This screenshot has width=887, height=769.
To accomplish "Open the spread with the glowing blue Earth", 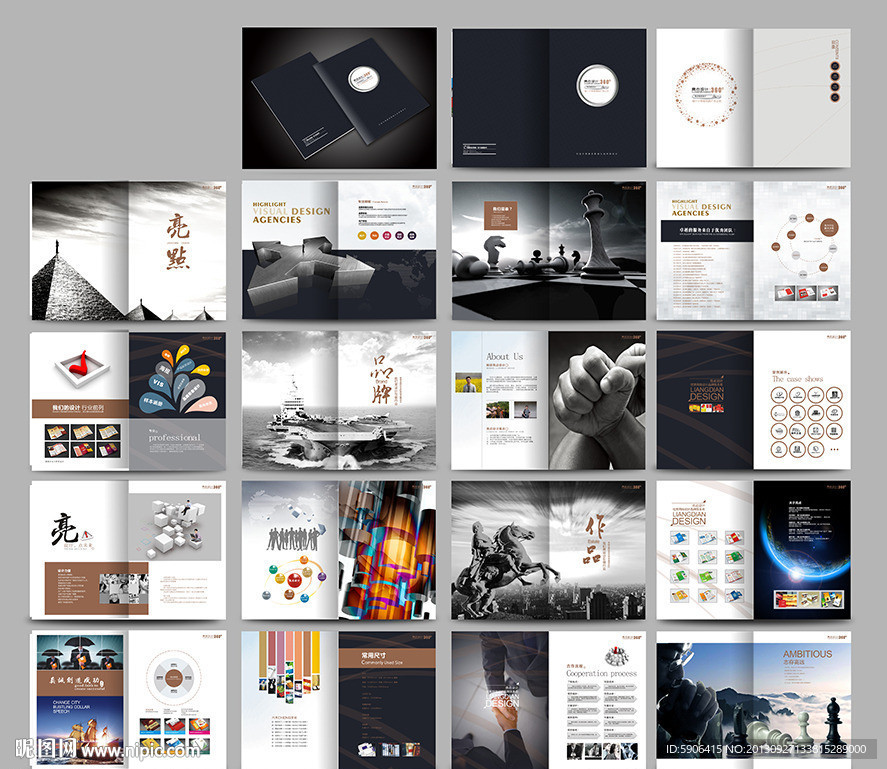I will click(753, 551).
